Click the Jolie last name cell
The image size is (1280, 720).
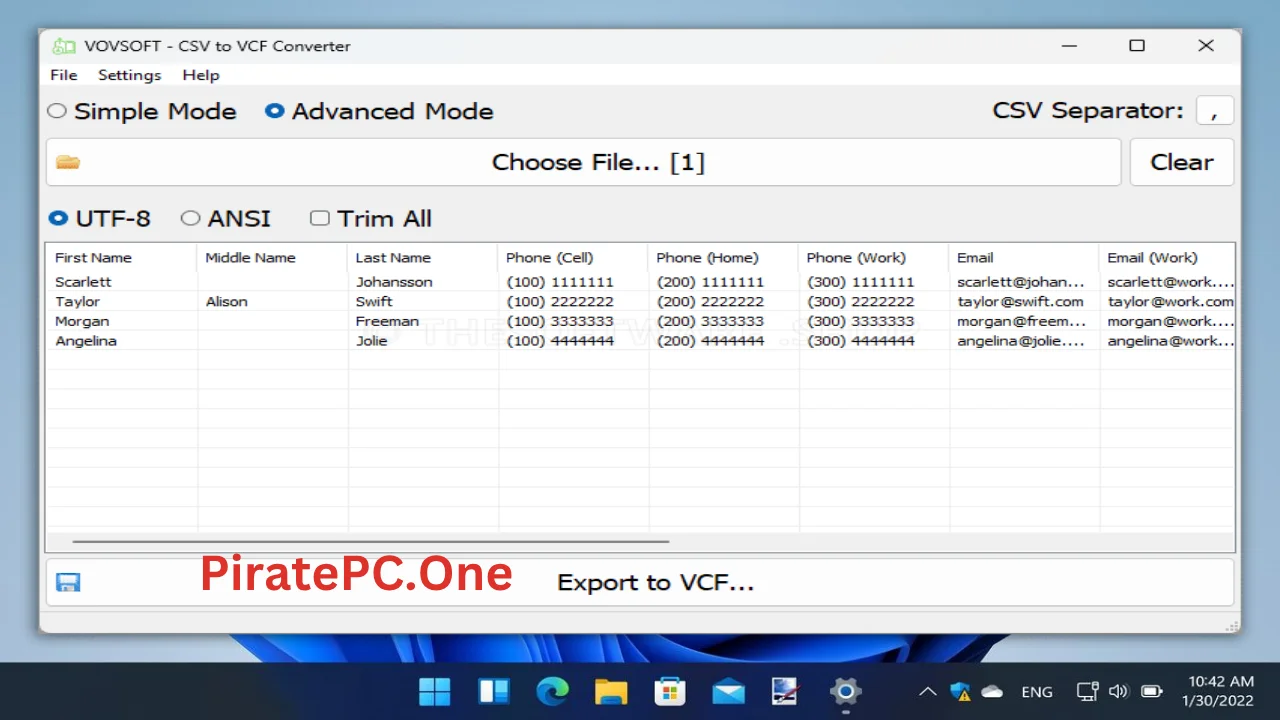pyautogui.click(x=371, y=341)
